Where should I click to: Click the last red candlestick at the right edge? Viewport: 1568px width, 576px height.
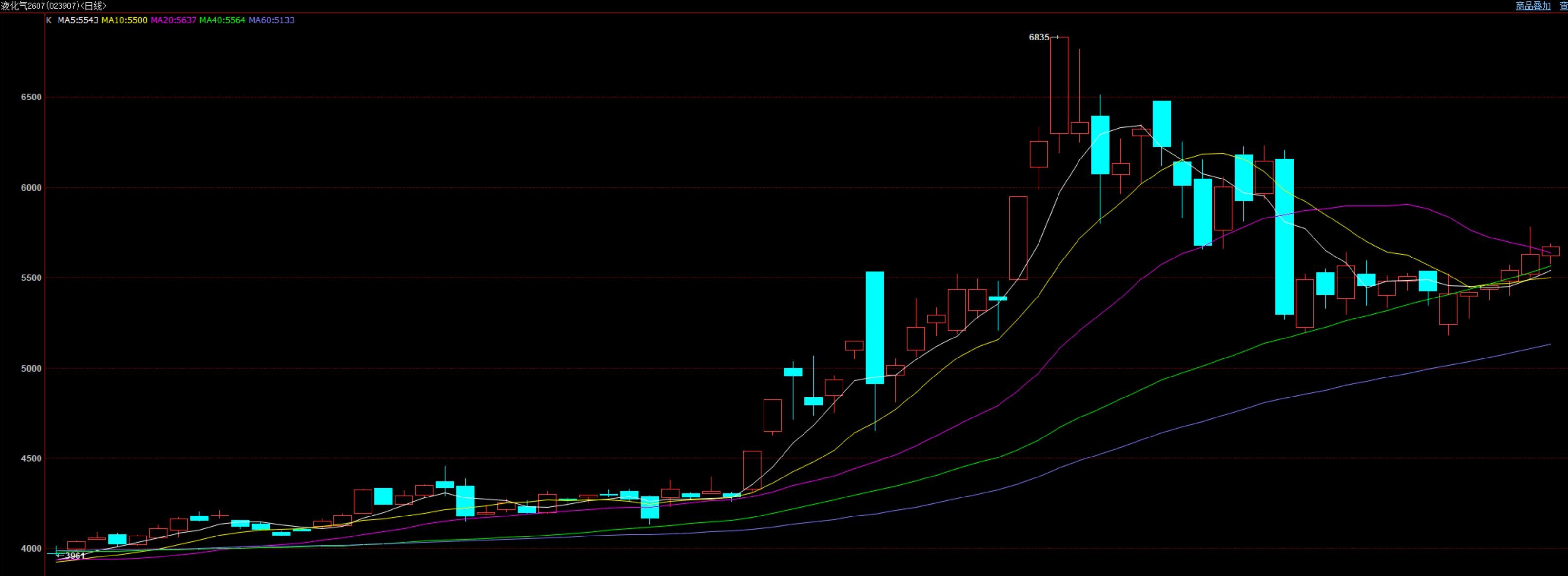[x=1550, y=251]
